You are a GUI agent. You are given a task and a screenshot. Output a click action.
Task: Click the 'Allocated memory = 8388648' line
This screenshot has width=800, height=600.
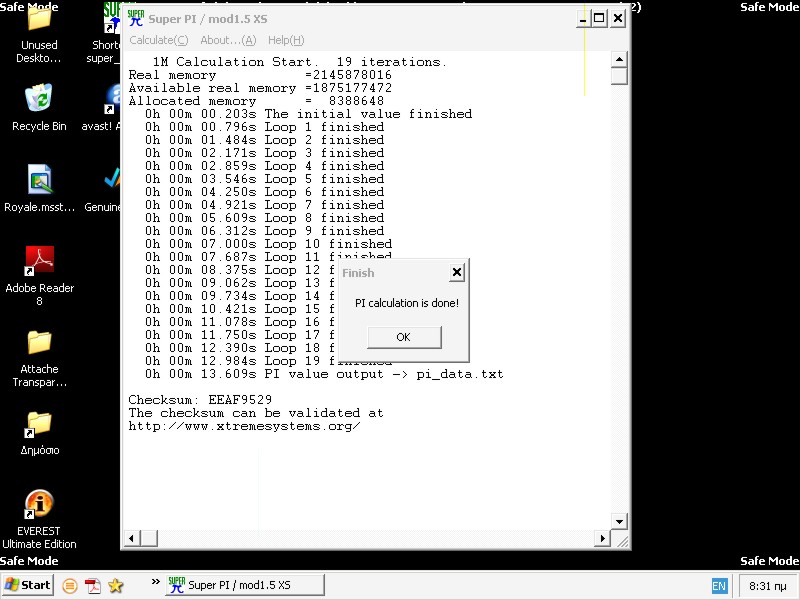256,101
